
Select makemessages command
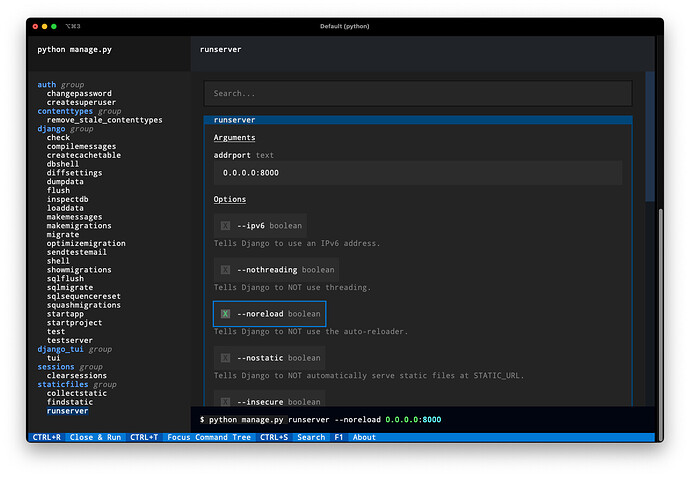[x=74, y=216]
